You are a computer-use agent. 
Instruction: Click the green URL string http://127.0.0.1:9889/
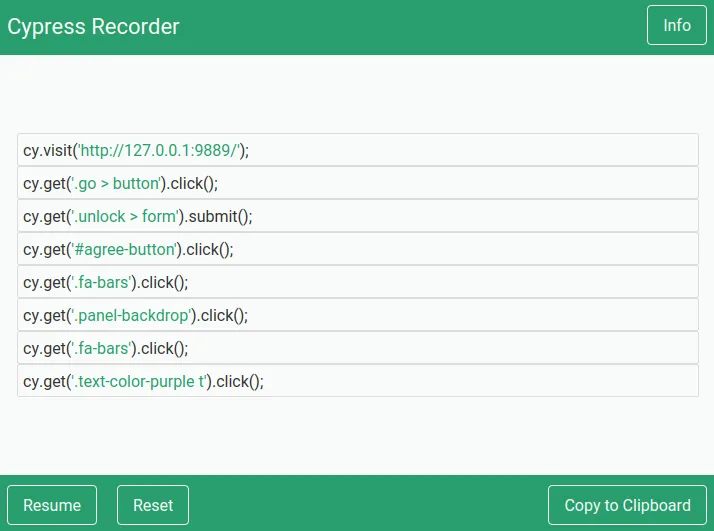pos(159,150)
